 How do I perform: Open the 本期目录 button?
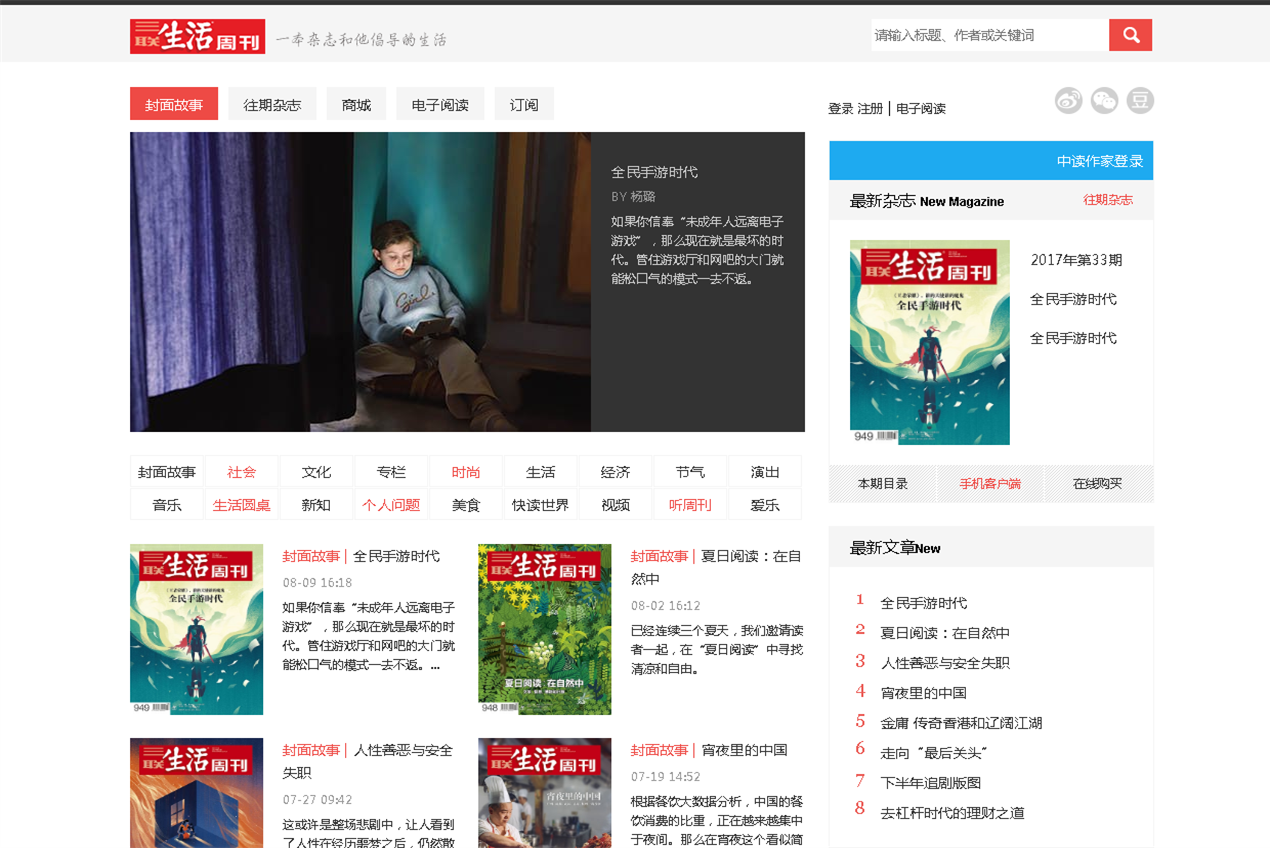point(883,484)
